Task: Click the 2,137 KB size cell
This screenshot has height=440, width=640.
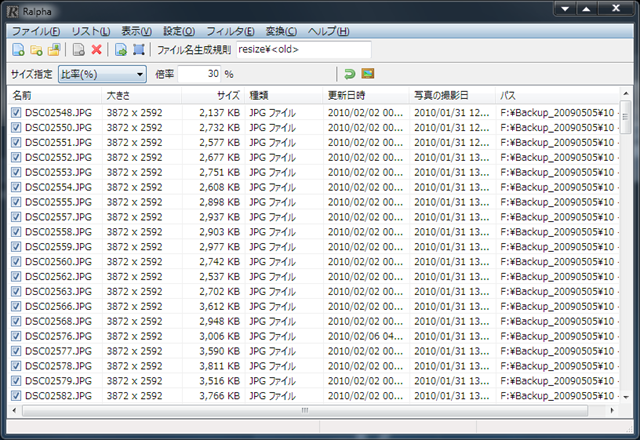Action: pyautogui.click(x=219, y=112)
